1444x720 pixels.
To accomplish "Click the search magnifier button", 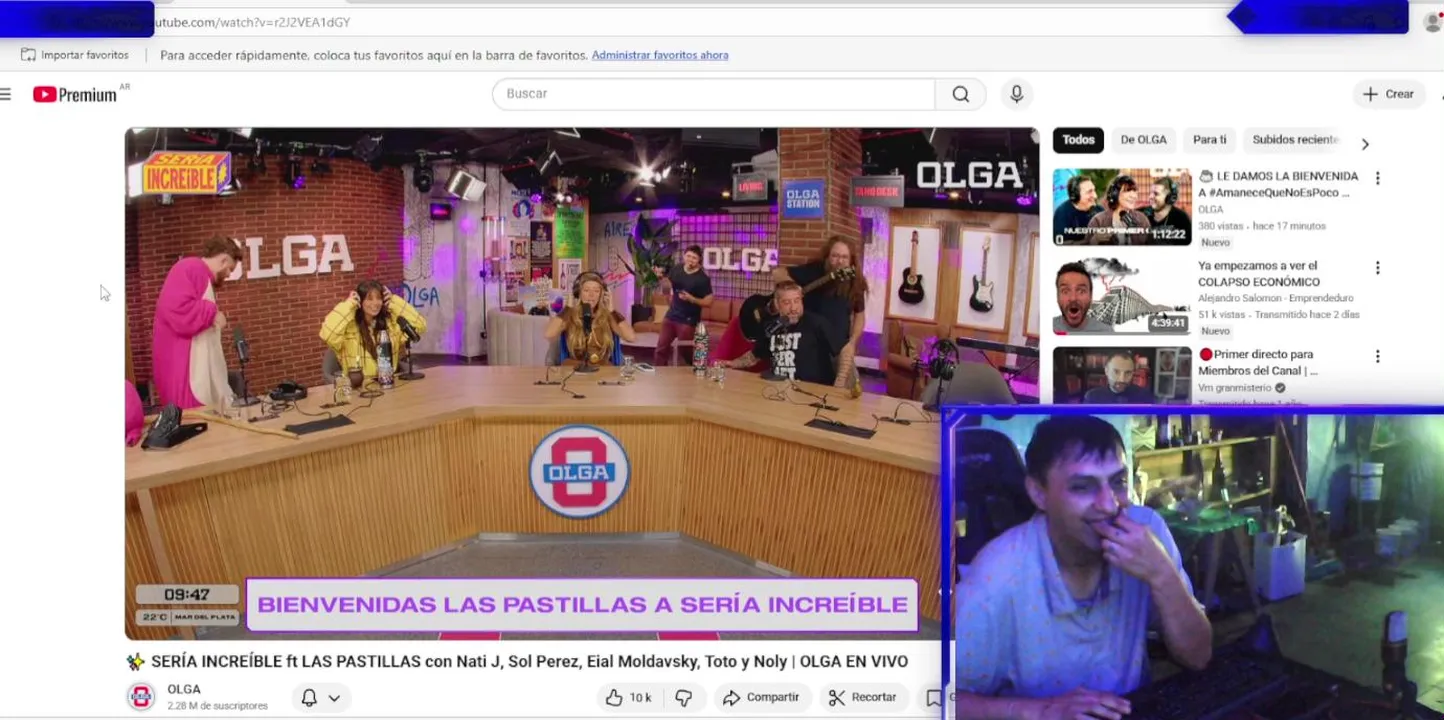I will coord(960,94).
